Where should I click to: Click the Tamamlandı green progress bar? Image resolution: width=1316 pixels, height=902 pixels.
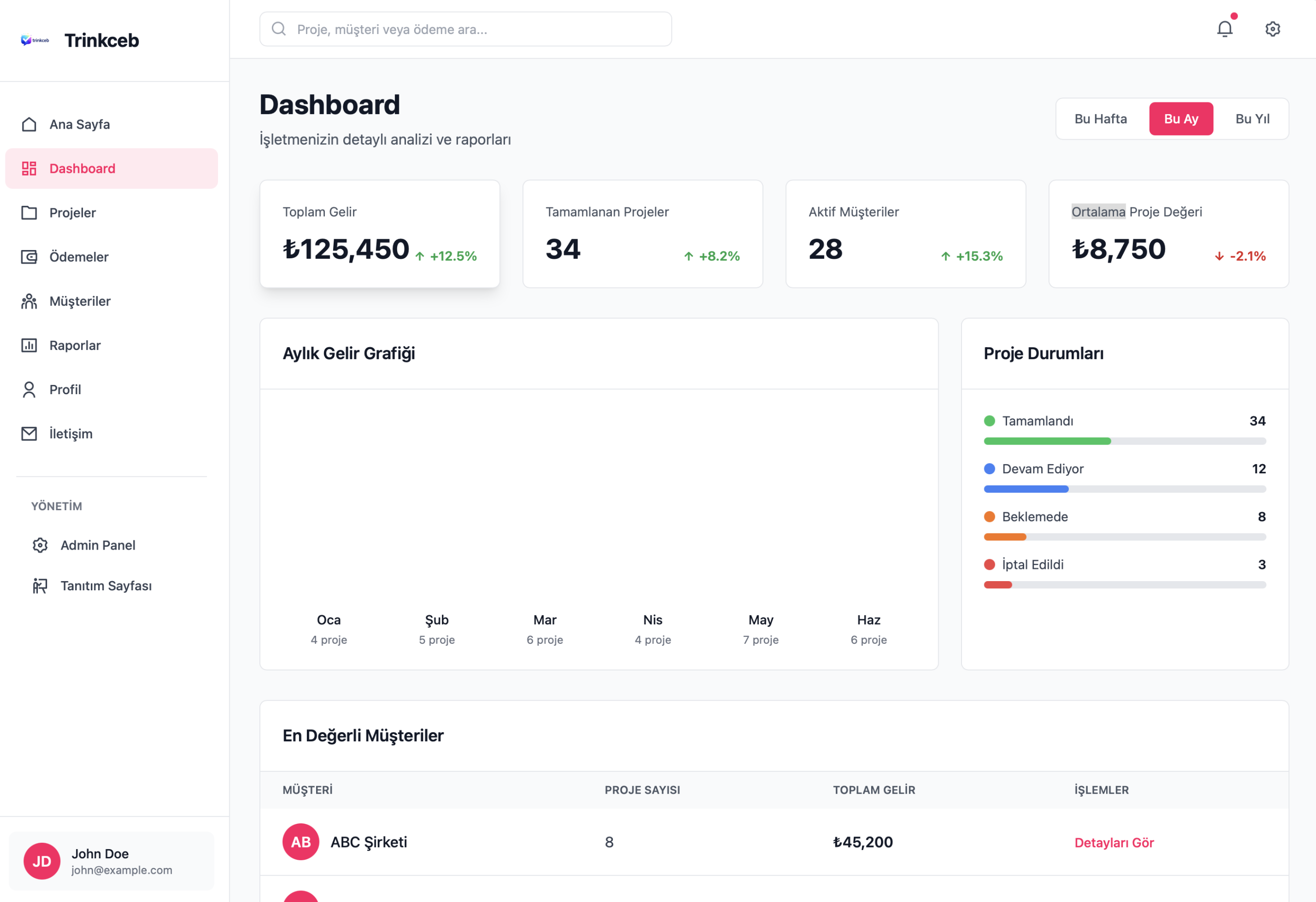tap(1047, 440)
